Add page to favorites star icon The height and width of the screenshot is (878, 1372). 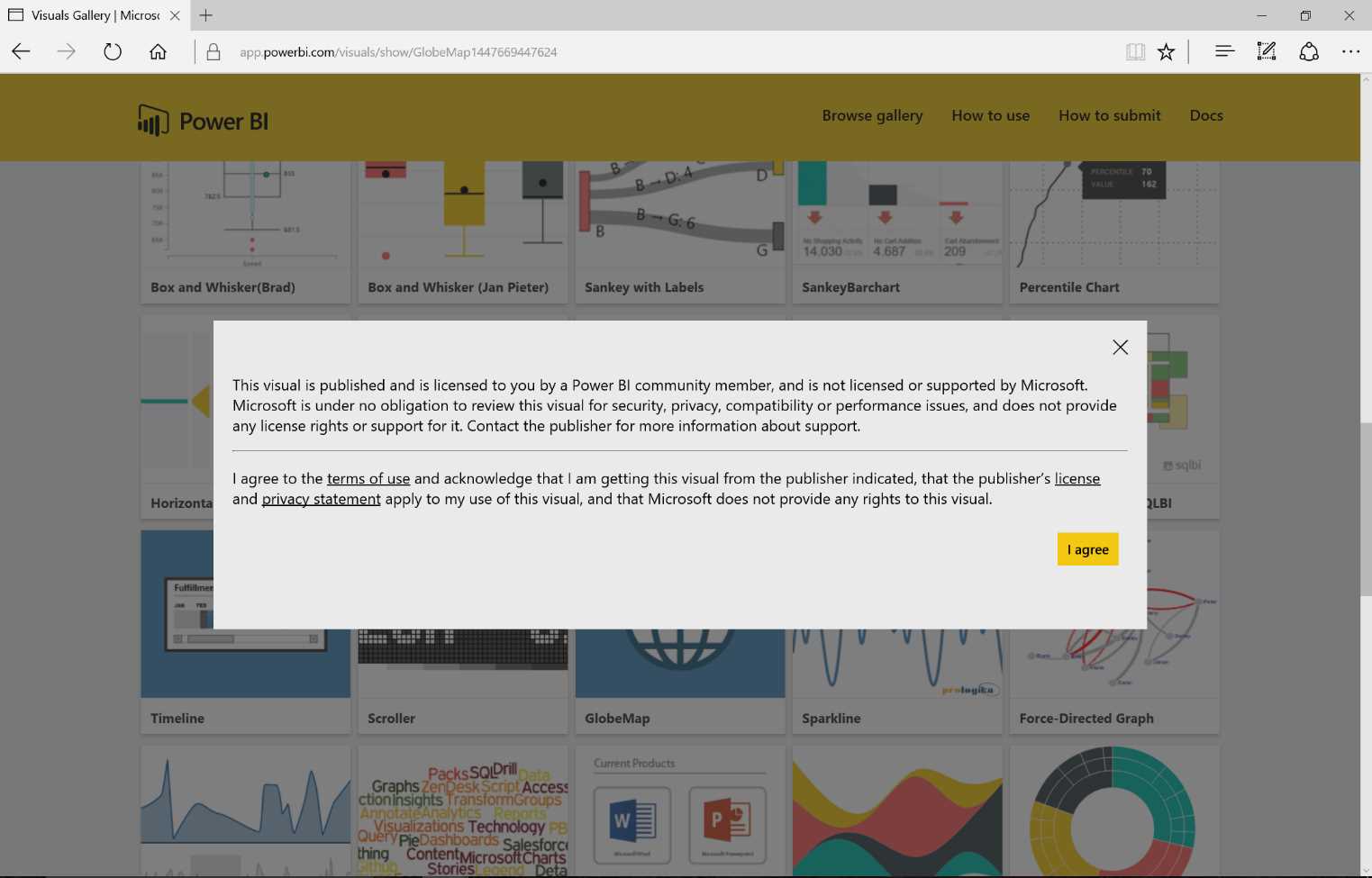(1166, 52)
